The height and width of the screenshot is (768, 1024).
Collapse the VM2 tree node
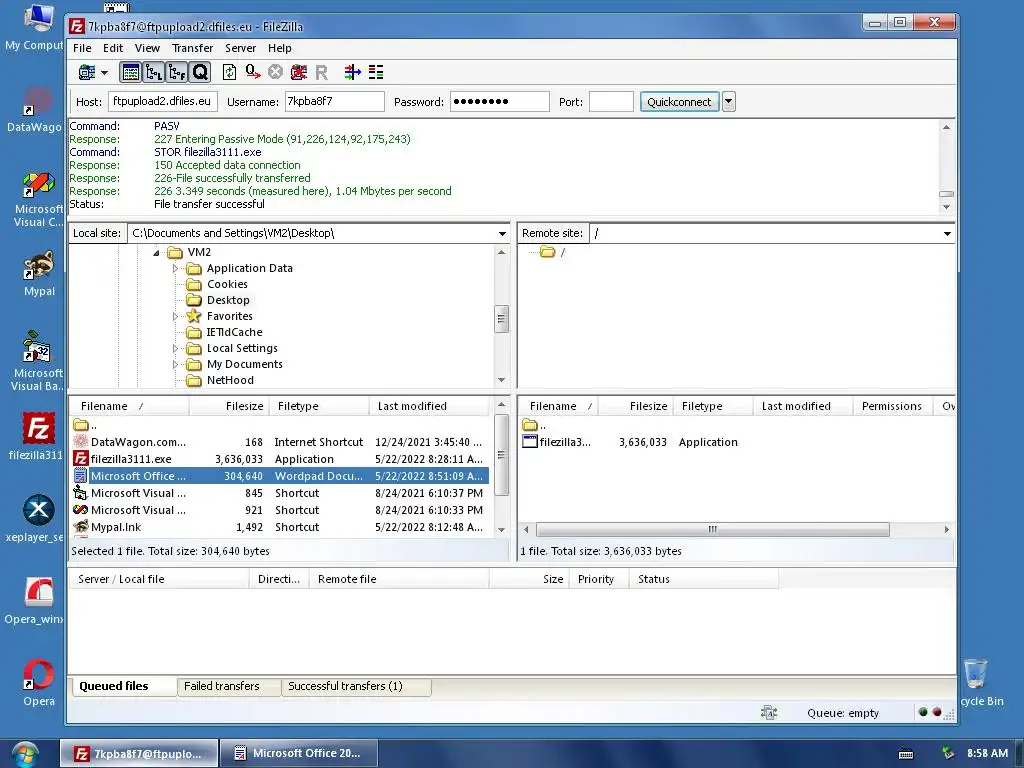(156, 253)
